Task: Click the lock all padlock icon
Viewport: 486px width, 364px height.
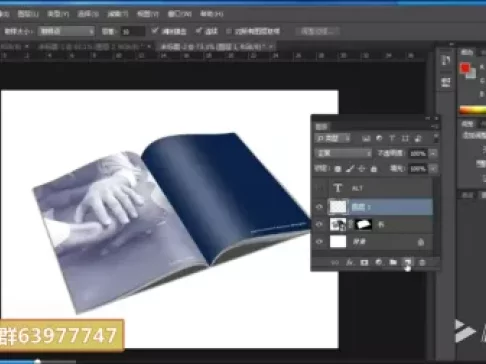Action: (x=374, y=169)
